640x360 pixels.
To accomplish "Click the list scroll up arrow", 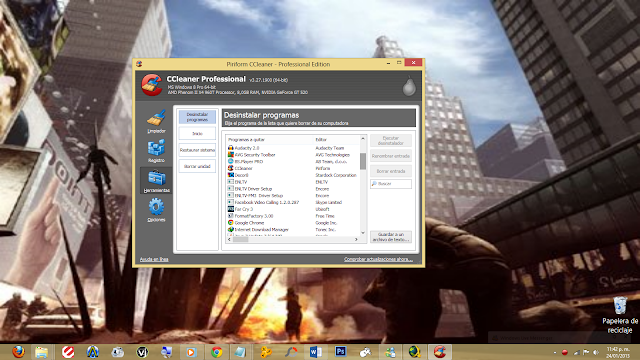I will tap(363, 139).
